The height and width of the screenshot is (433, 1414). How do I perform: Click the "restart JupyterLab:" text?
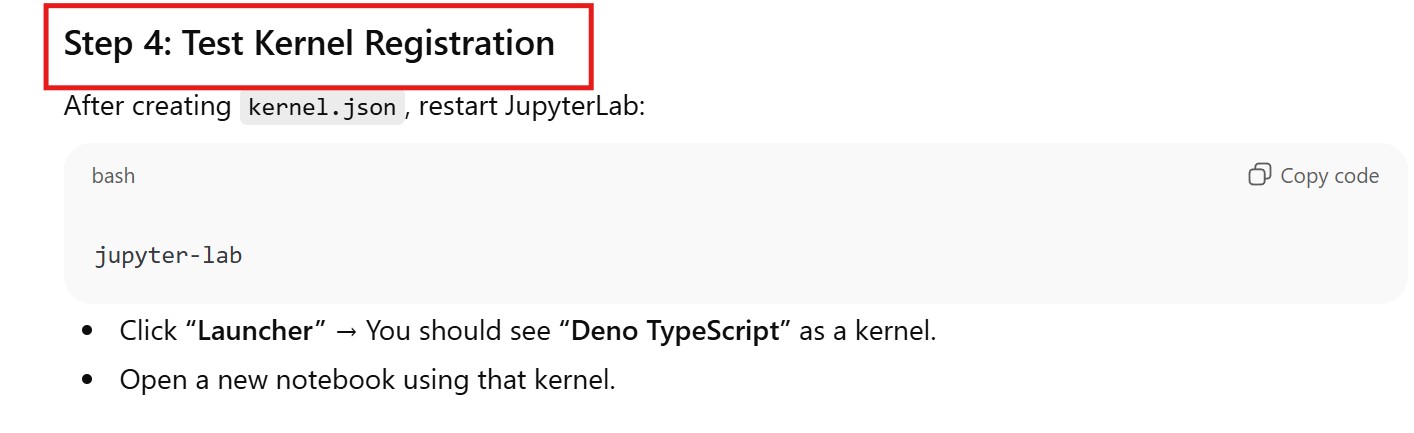(532, 106)
